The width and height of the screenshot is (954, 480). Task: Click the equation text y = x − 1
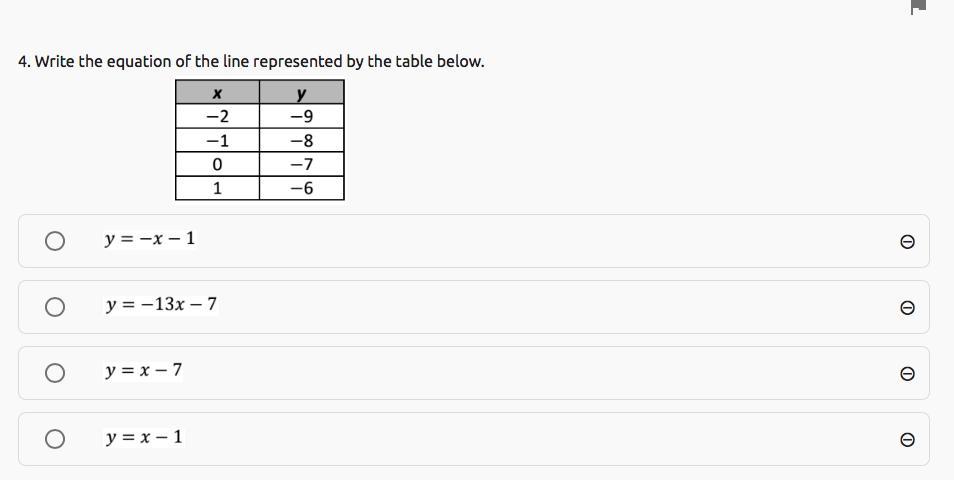(144, 437)
